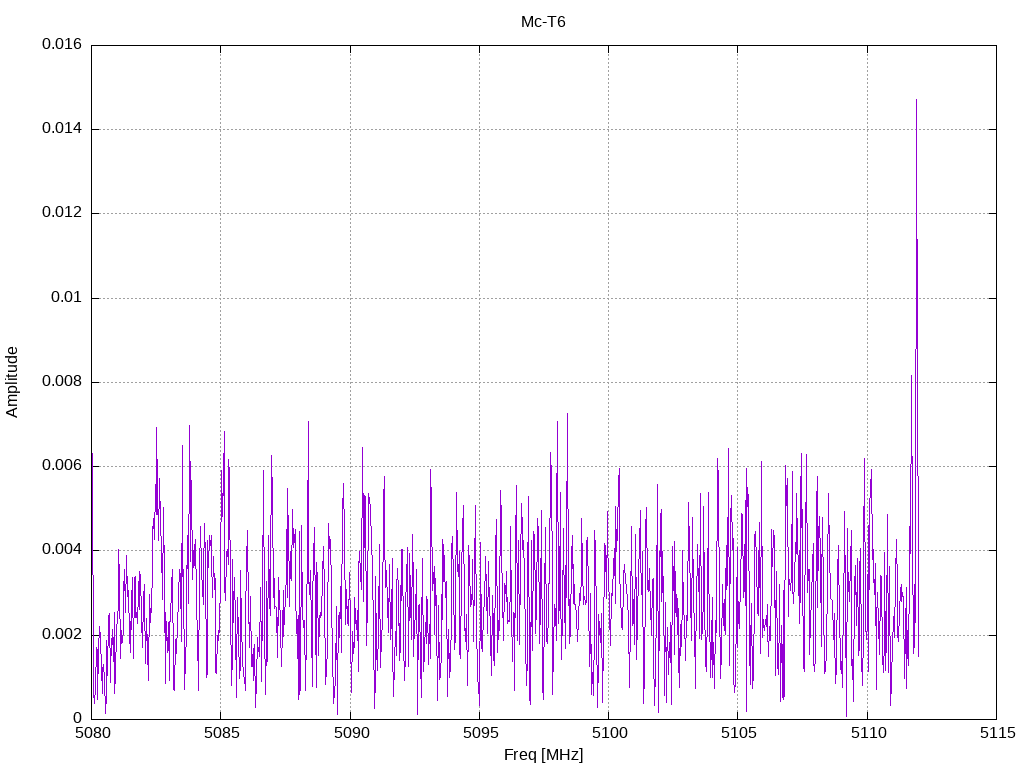Click the 0.006 y-axis tick label
This screenshot has width=1024, height=768.
coord(61,466)
